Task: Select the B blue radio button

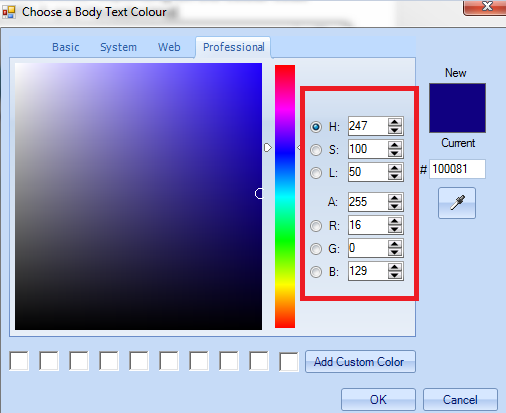Action: 316,272
